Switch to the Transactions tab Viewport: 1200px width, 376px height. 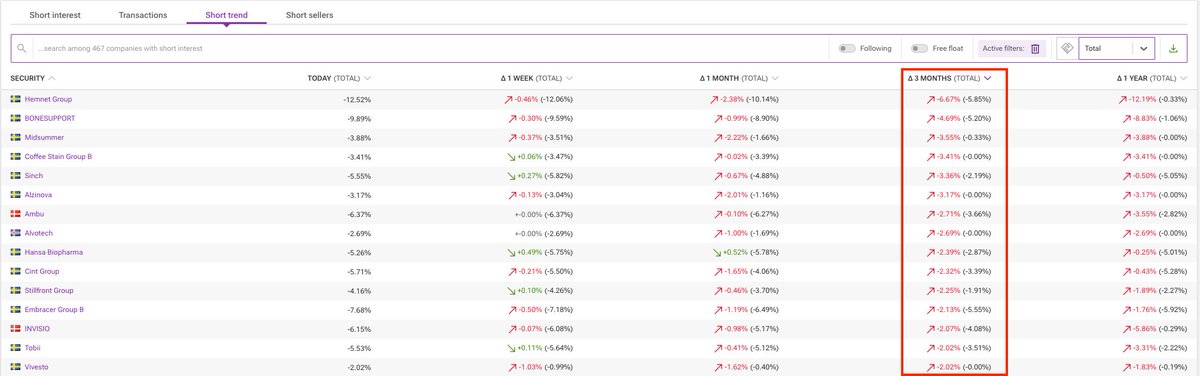coord(143,16)
